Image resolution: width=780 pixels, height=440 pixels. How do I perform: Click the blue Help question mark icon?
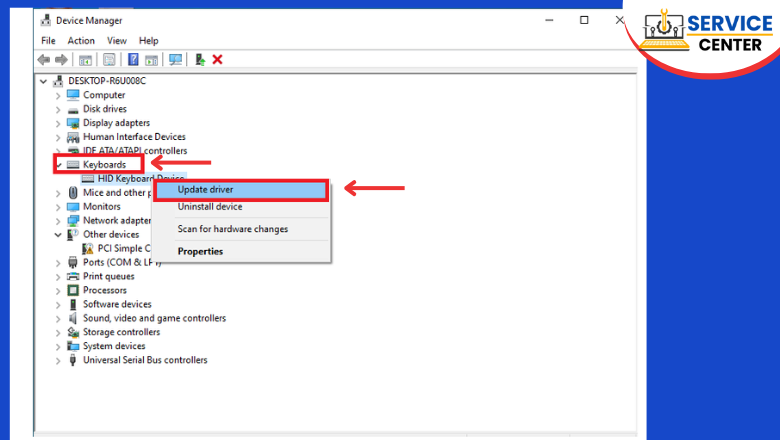pyautogui.click(x=133, y=60)
